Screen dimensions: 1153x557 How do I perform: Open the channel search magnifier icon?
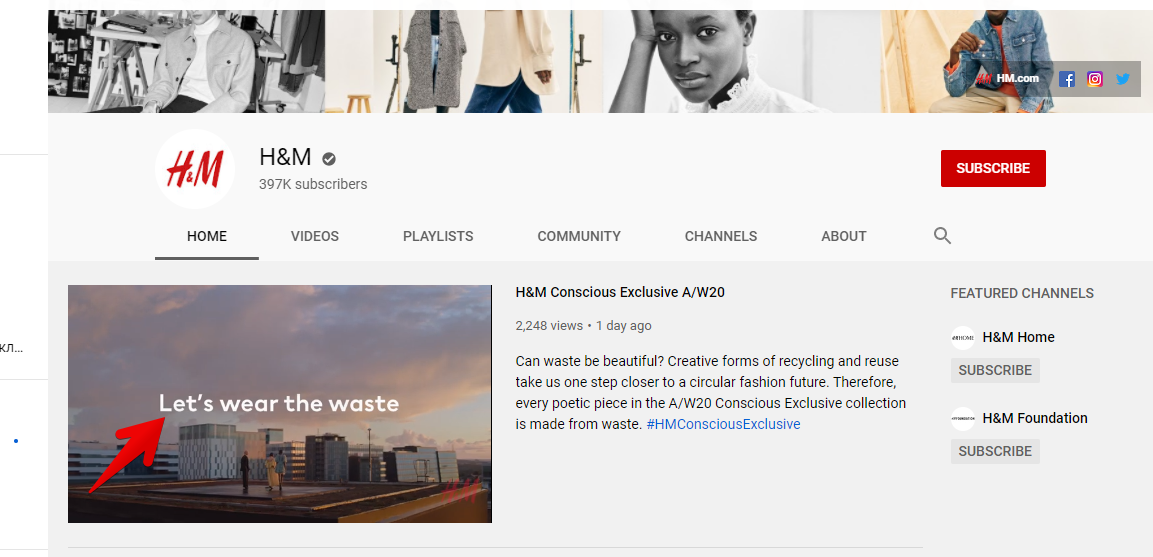[x=942, y=236]
